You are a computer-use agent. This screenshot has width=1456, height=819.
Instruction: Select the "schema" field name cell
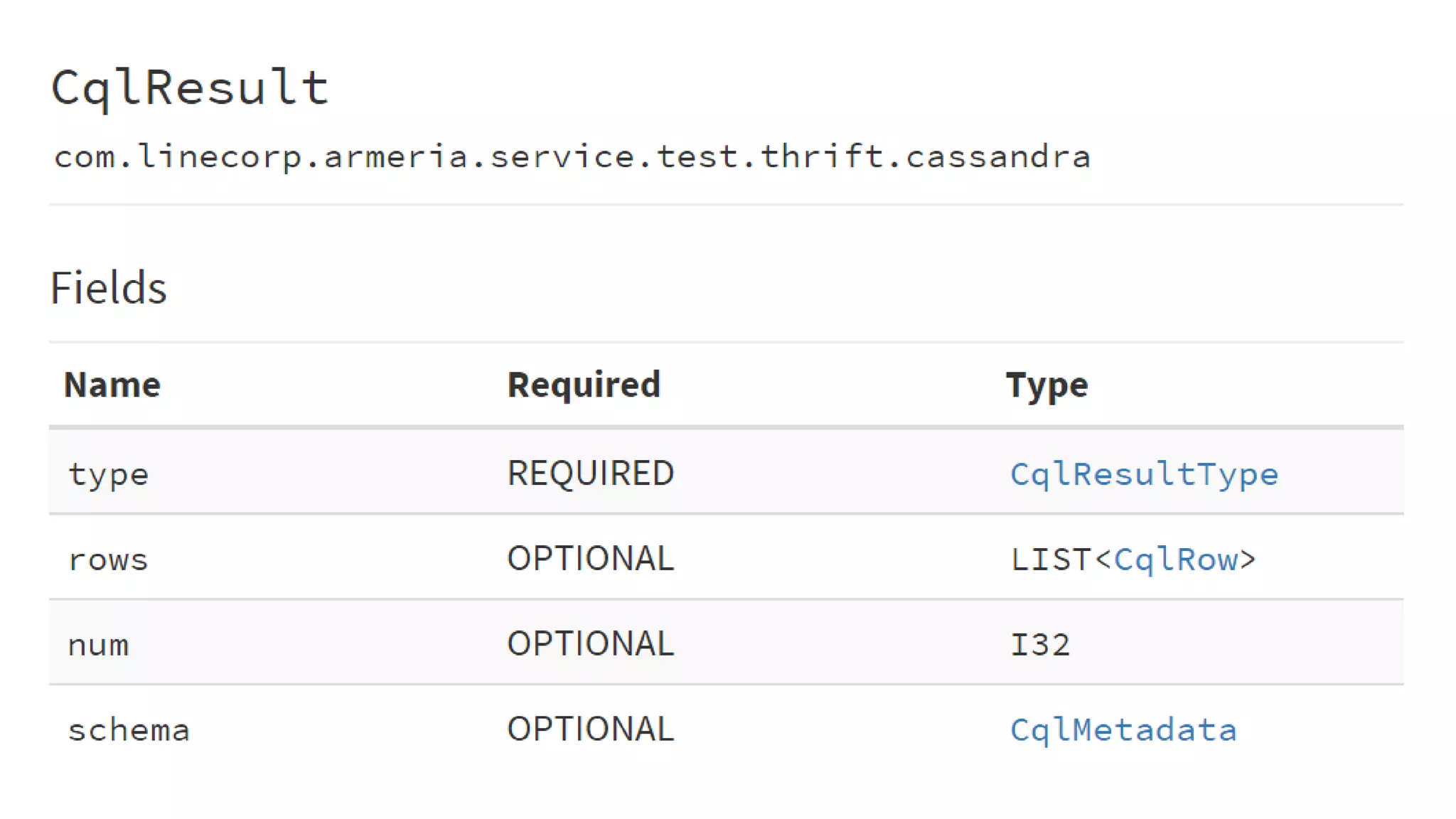[129, 730]
